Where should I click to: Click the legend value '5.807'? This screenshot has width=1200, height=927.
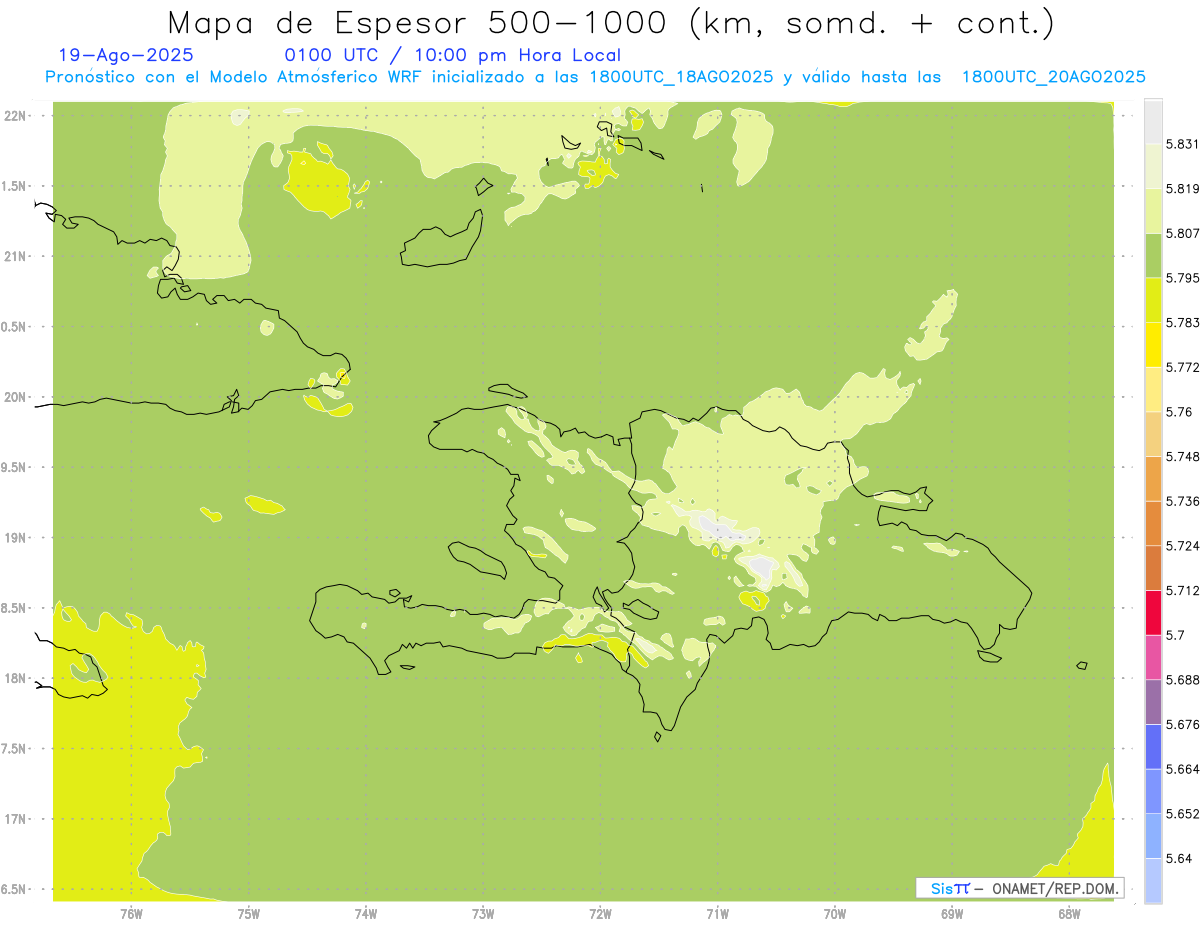pos(1183,233)
